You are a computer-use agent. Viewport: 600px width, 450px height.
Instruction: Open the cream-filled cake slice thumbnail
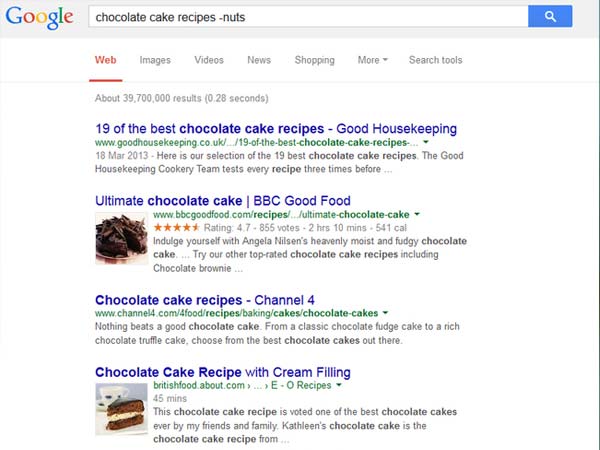(x=121, y=407)
